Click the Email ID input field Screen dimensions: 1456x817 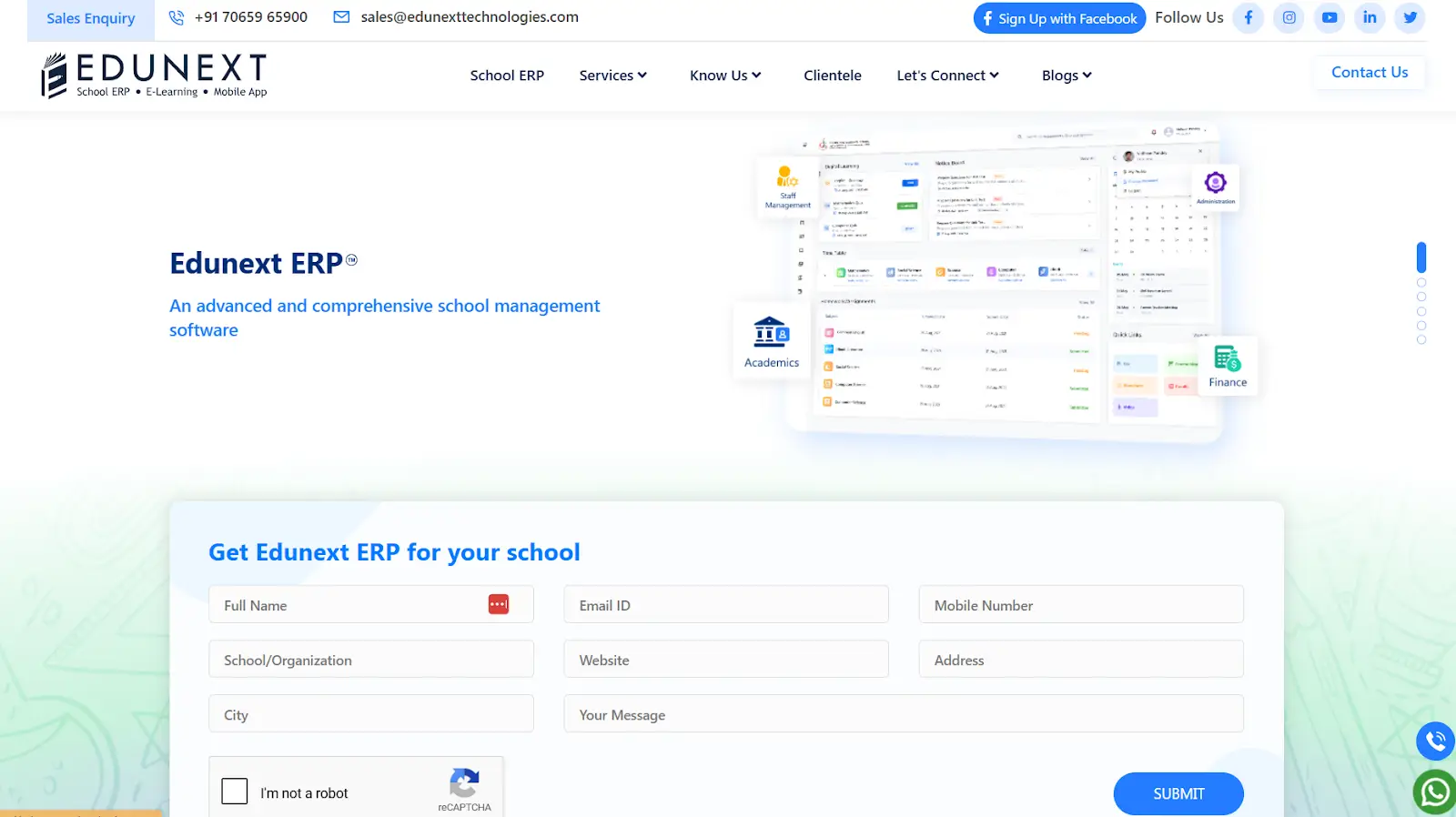726,604
